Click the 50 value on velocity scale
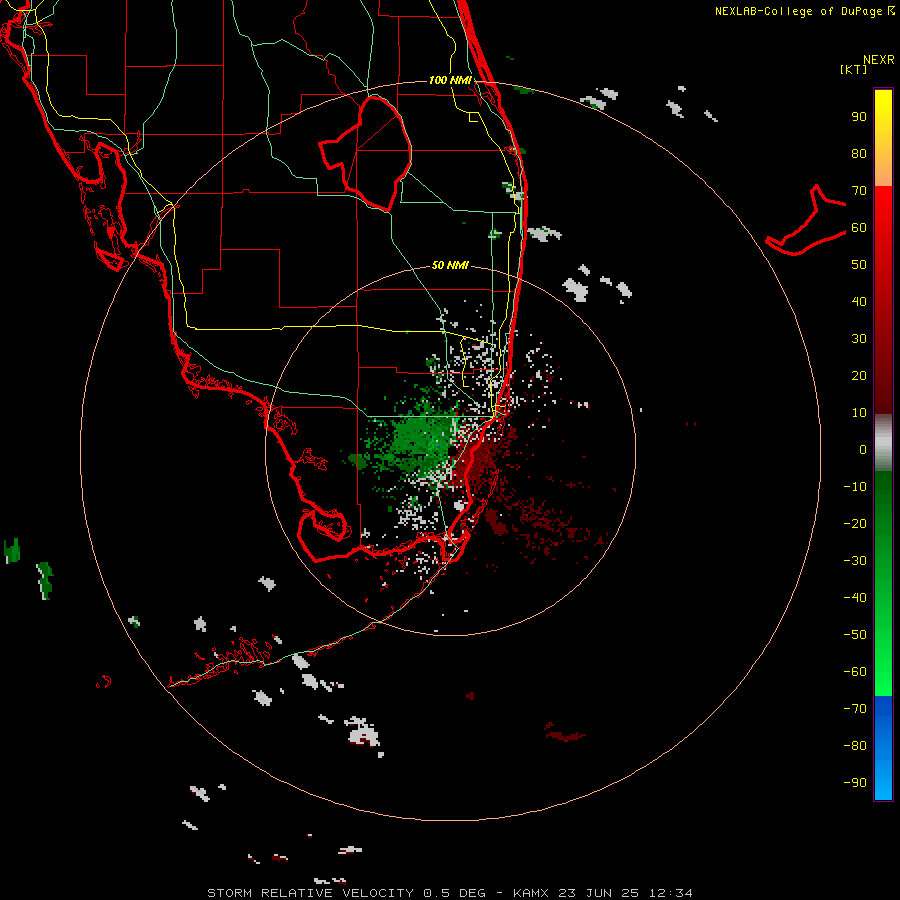 point(859,265)
